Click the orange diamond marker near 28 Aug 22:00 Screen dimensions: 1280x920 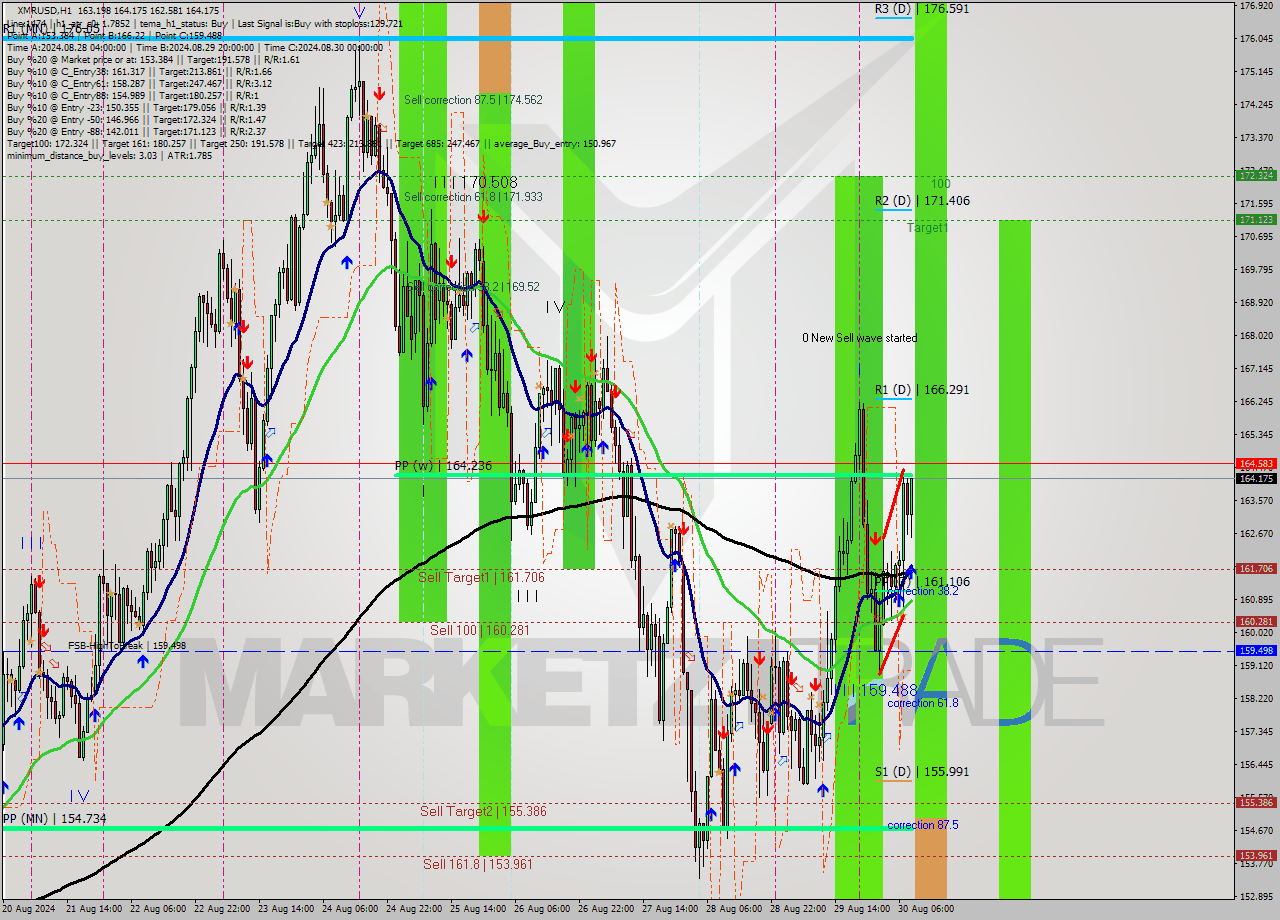click(809, 697)
